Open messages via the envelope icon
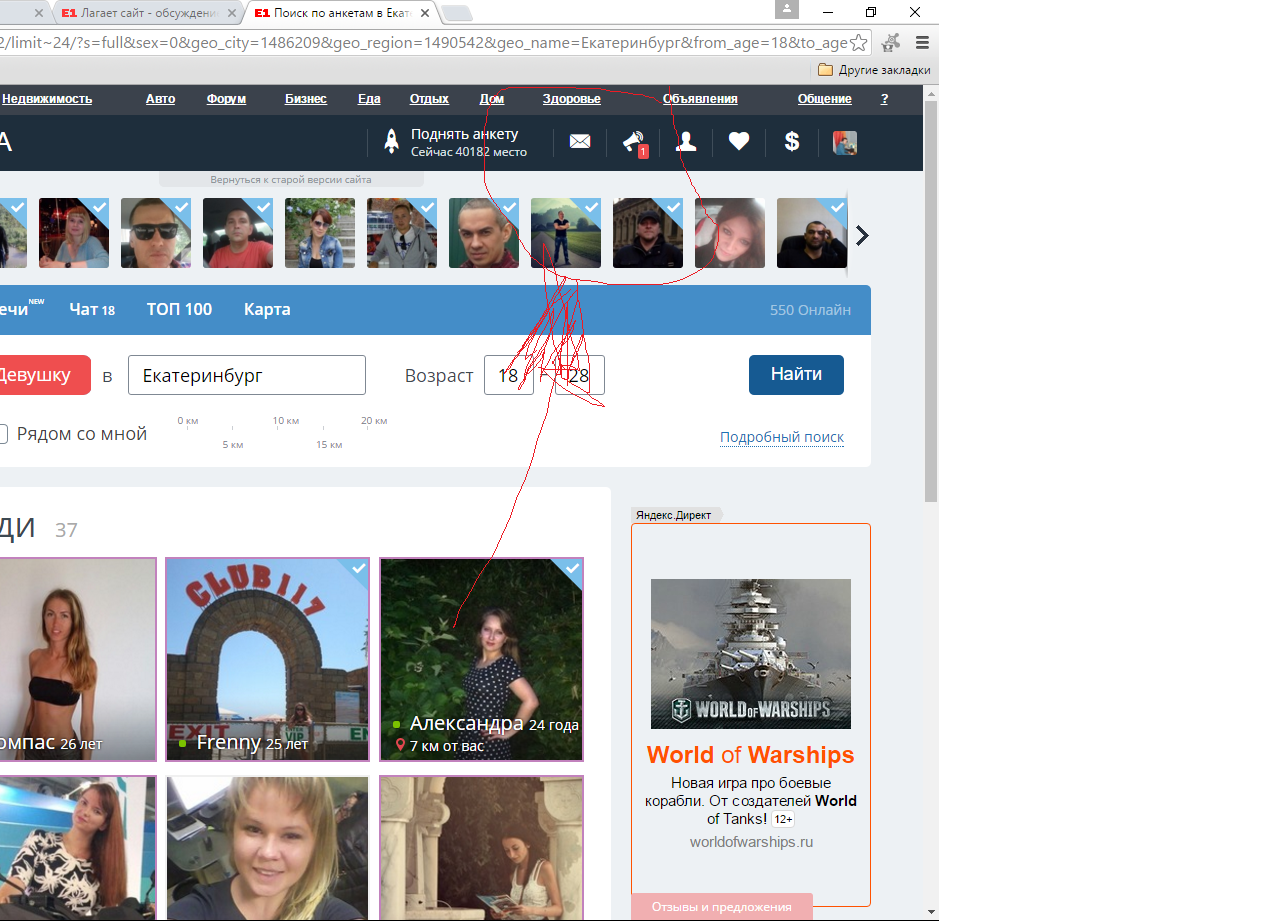Viewport: 1280px width, 921px height. pyautogui.click(x=580, y=142)
